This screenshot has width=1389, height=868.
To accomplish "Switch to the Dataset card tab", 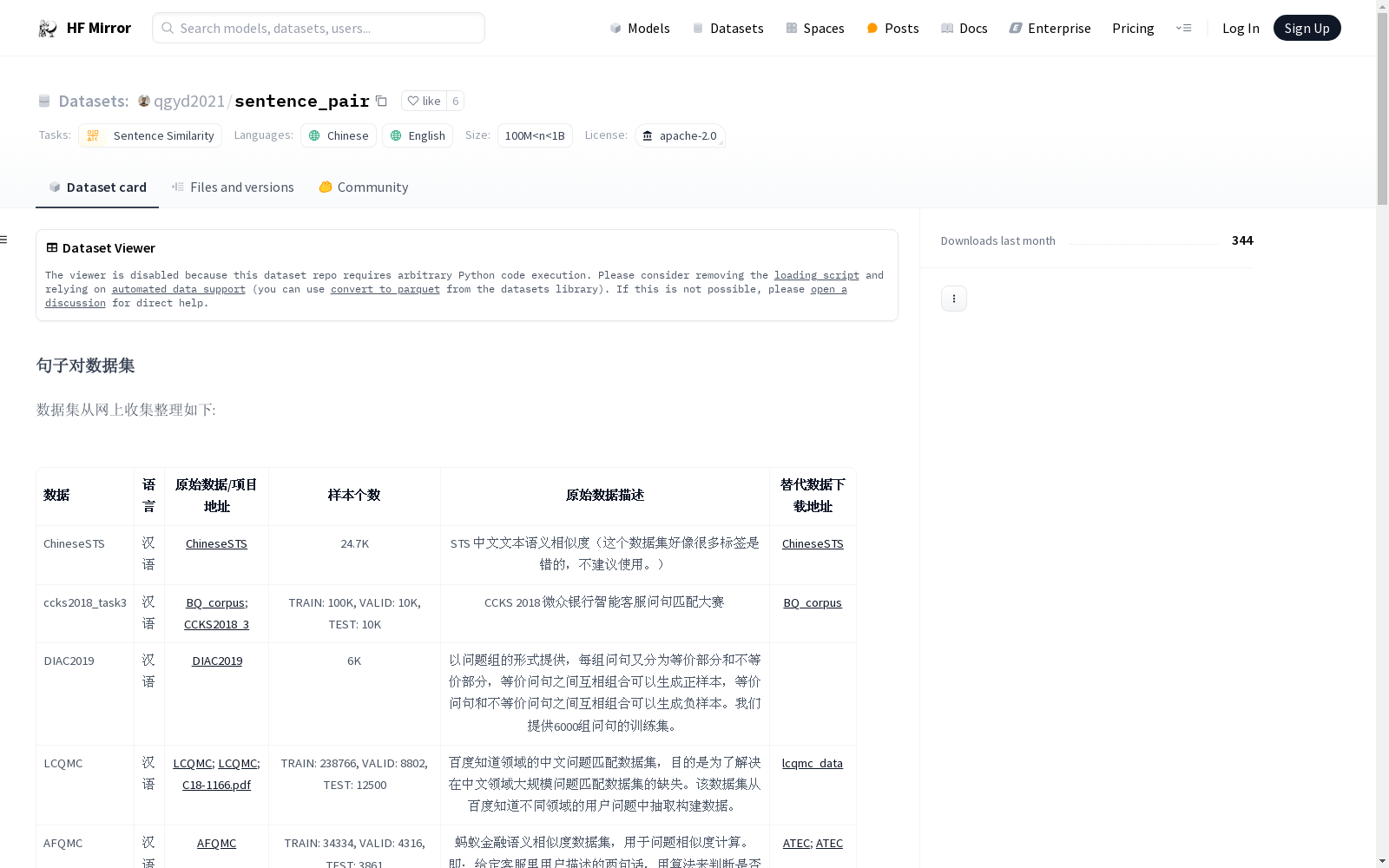I will [x=97, y=187].
